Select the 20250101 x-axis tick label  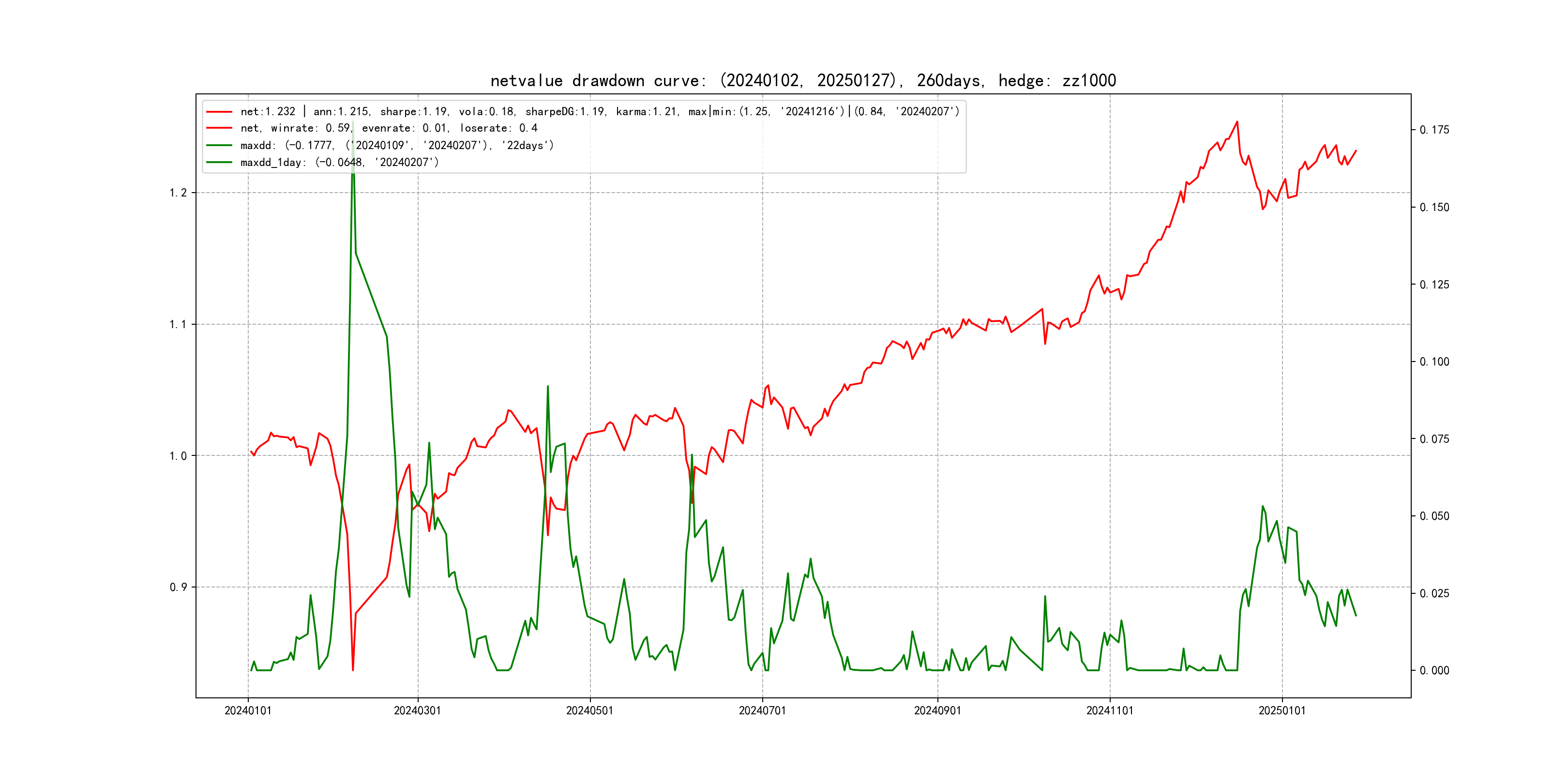(x=1282, y=710)
